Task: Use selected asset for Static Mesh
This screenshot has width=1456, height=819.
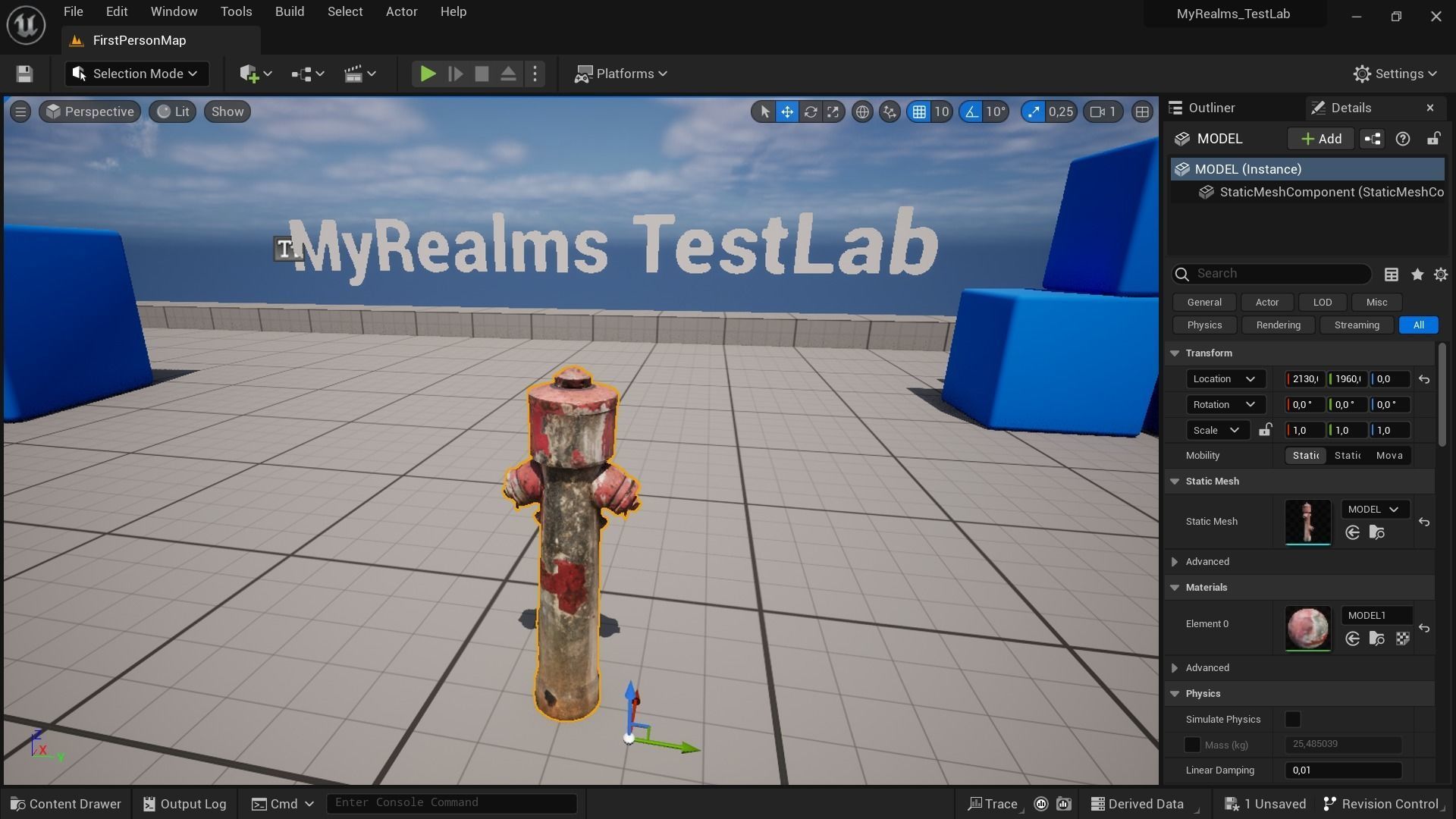Action: (x=1352, y=532)
